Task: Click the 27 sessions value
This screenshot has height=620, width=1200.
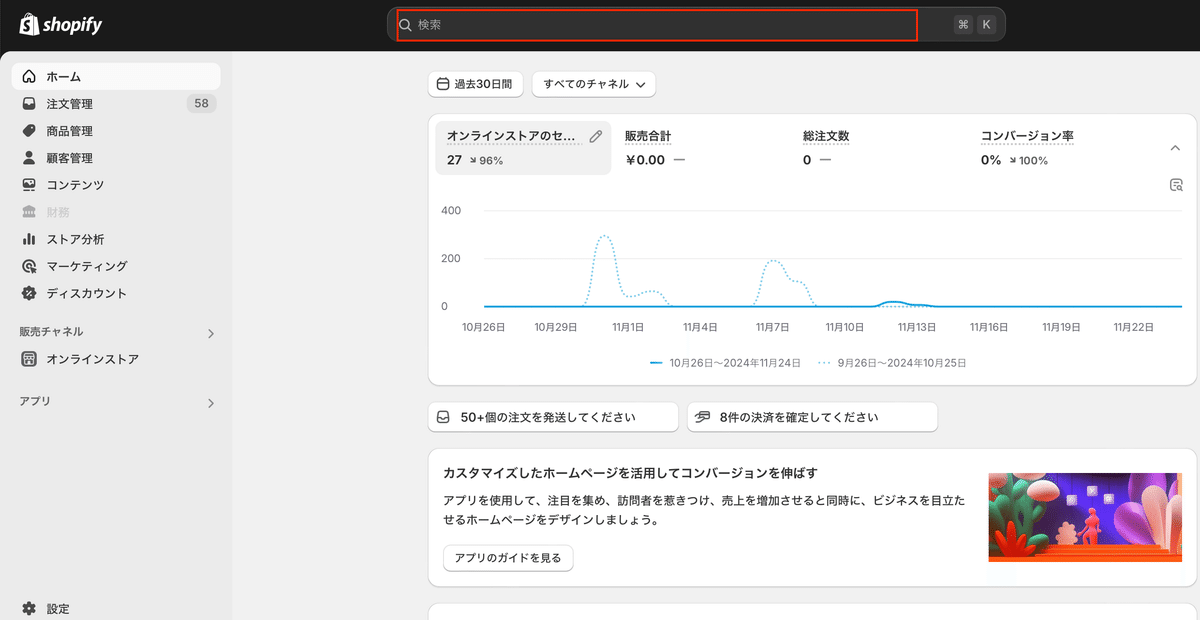Action: coord(454,160)
